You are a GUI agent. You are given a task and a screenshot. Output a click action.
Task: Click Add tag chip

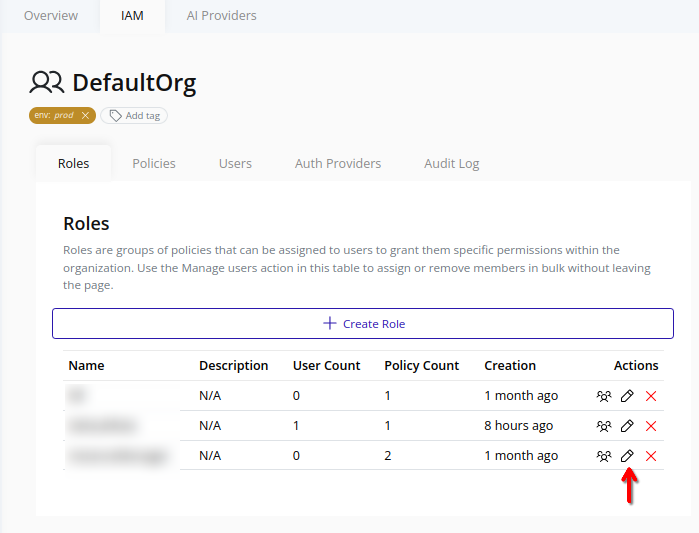click(134, 116)
